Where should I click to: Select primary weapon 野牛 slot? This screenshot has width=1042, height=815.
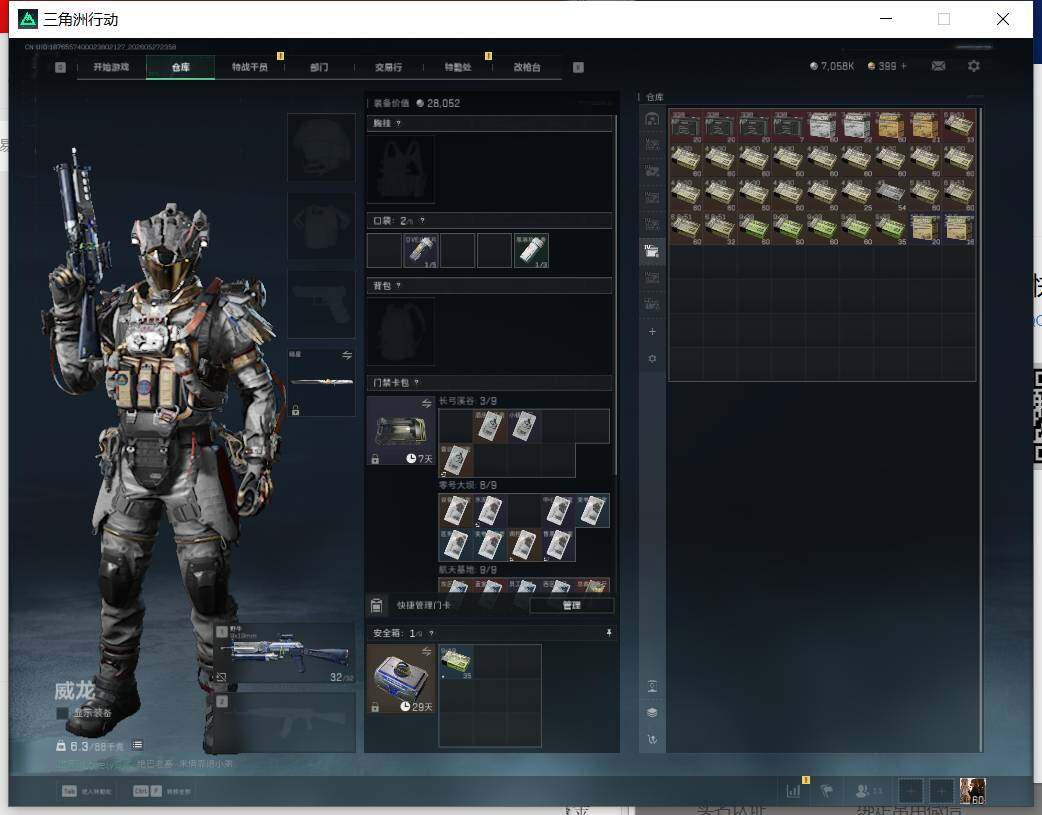coord(284,653)
